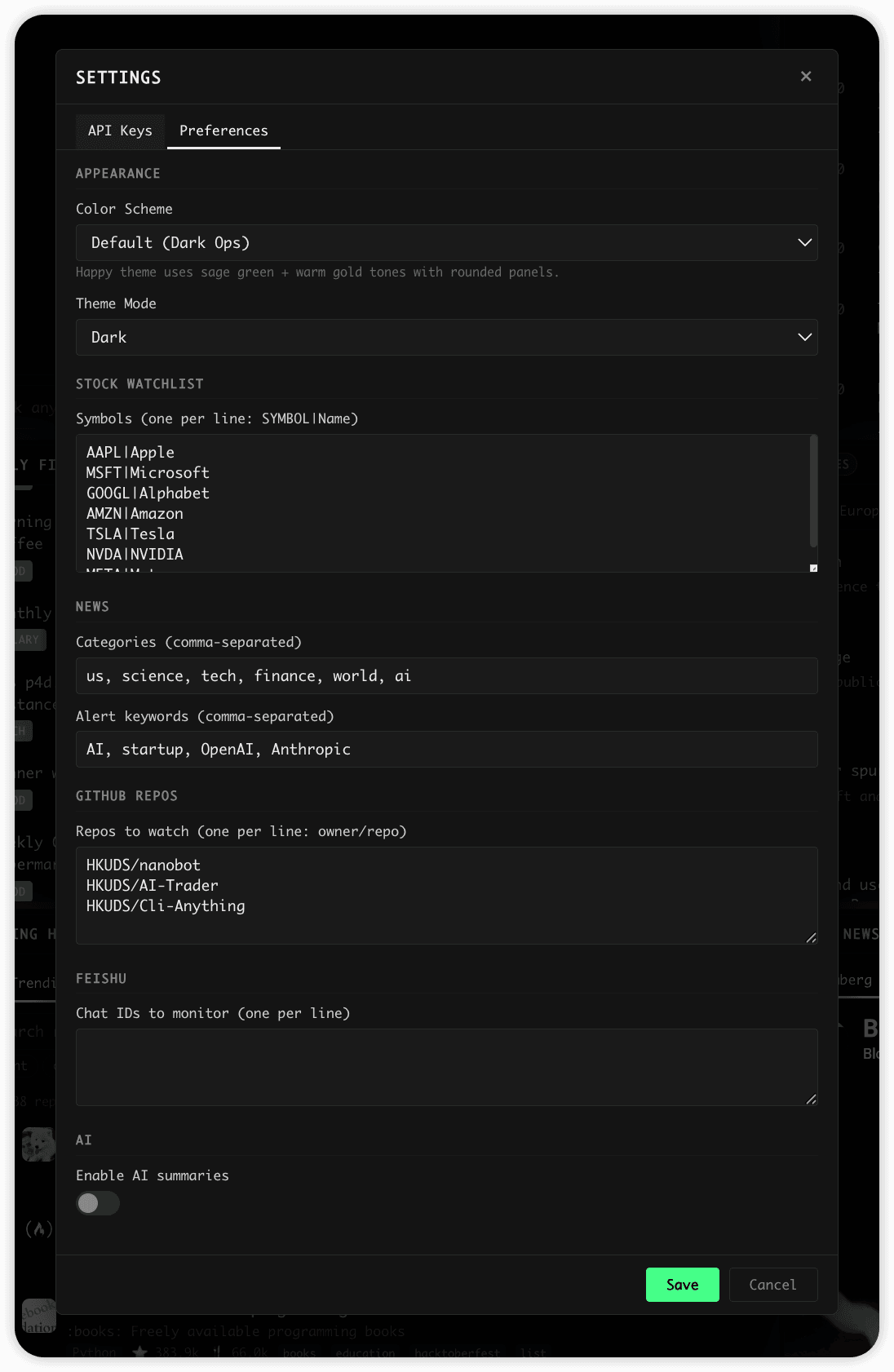The width and height of the screenshot is (894, 1372).
Task: Click the AMZN|Amazon line in watchlist
Action: 135,513
